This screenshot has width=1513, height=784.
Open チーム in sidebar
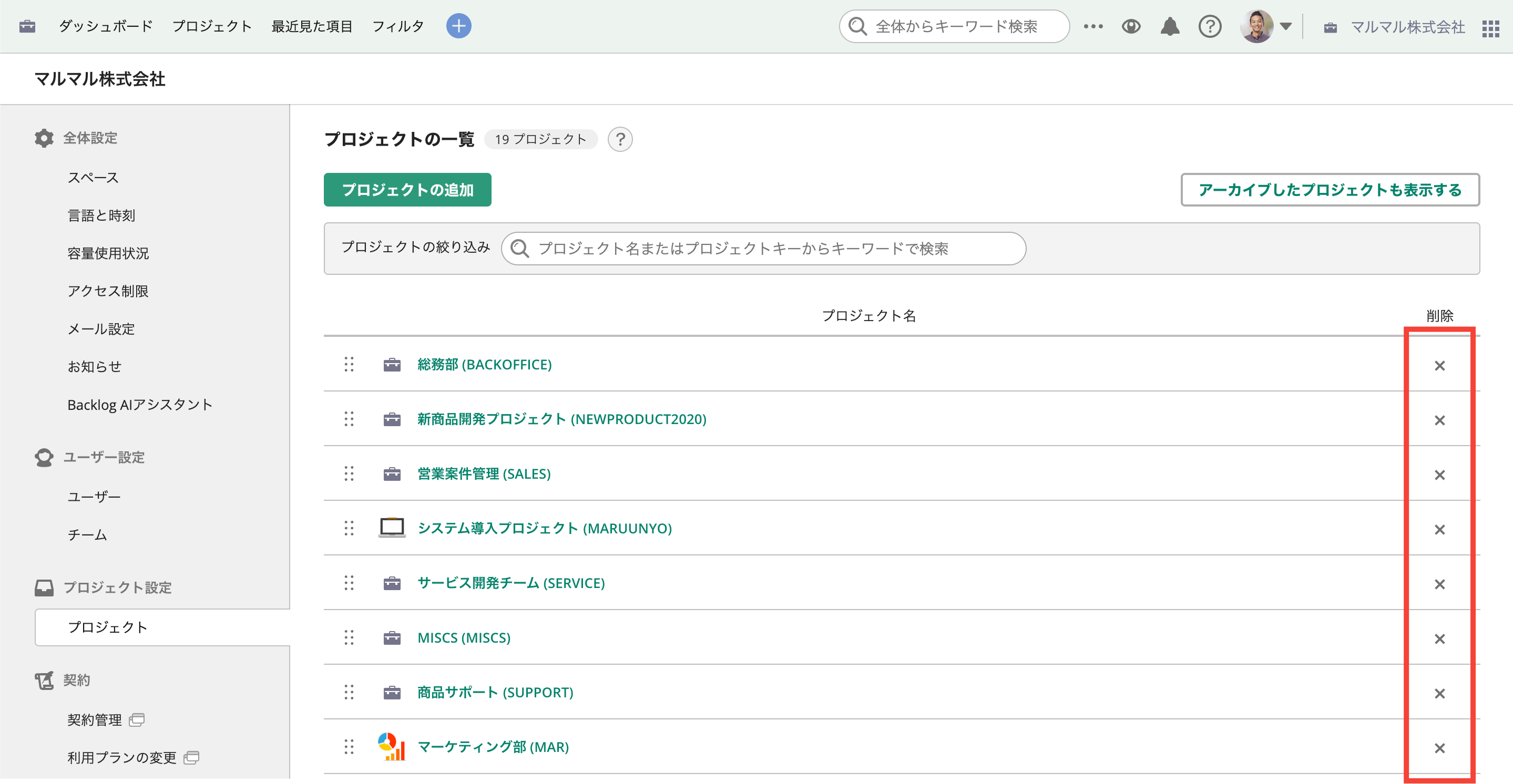(x=87, y=534)
